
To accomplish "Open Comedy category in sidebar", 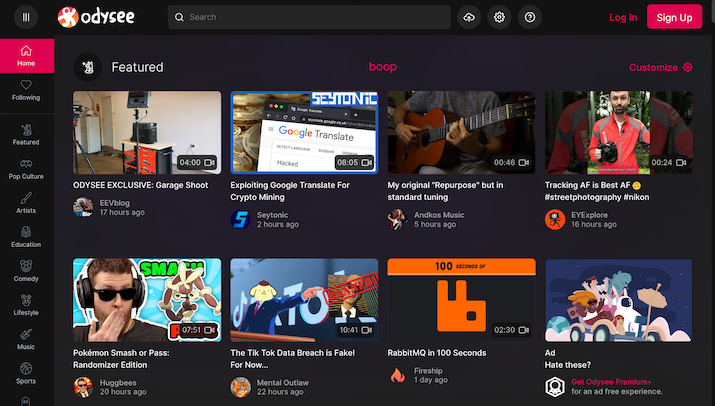I will [26, 271].
